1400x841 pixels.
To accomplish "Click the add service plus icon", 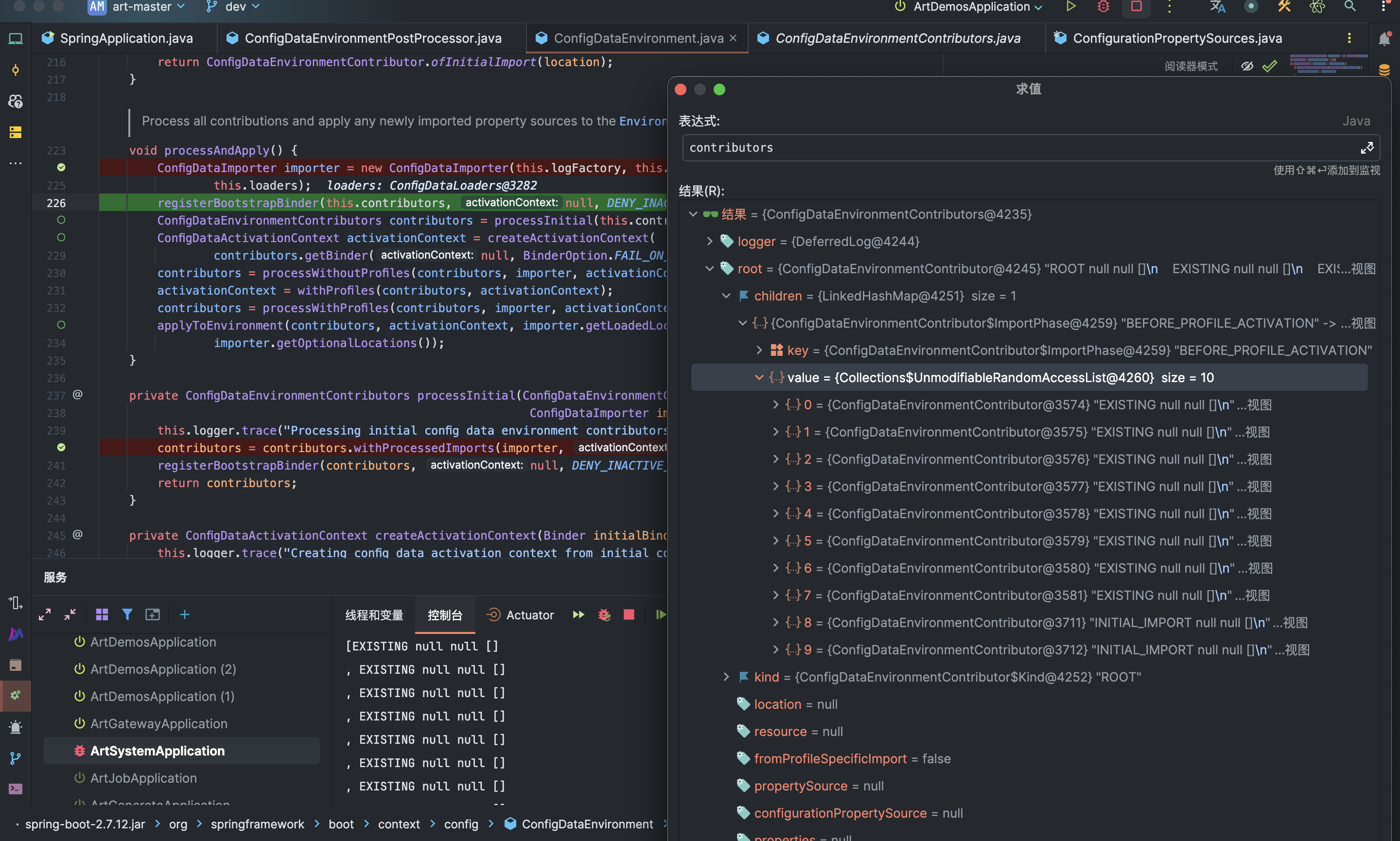I will coord(185,614).
